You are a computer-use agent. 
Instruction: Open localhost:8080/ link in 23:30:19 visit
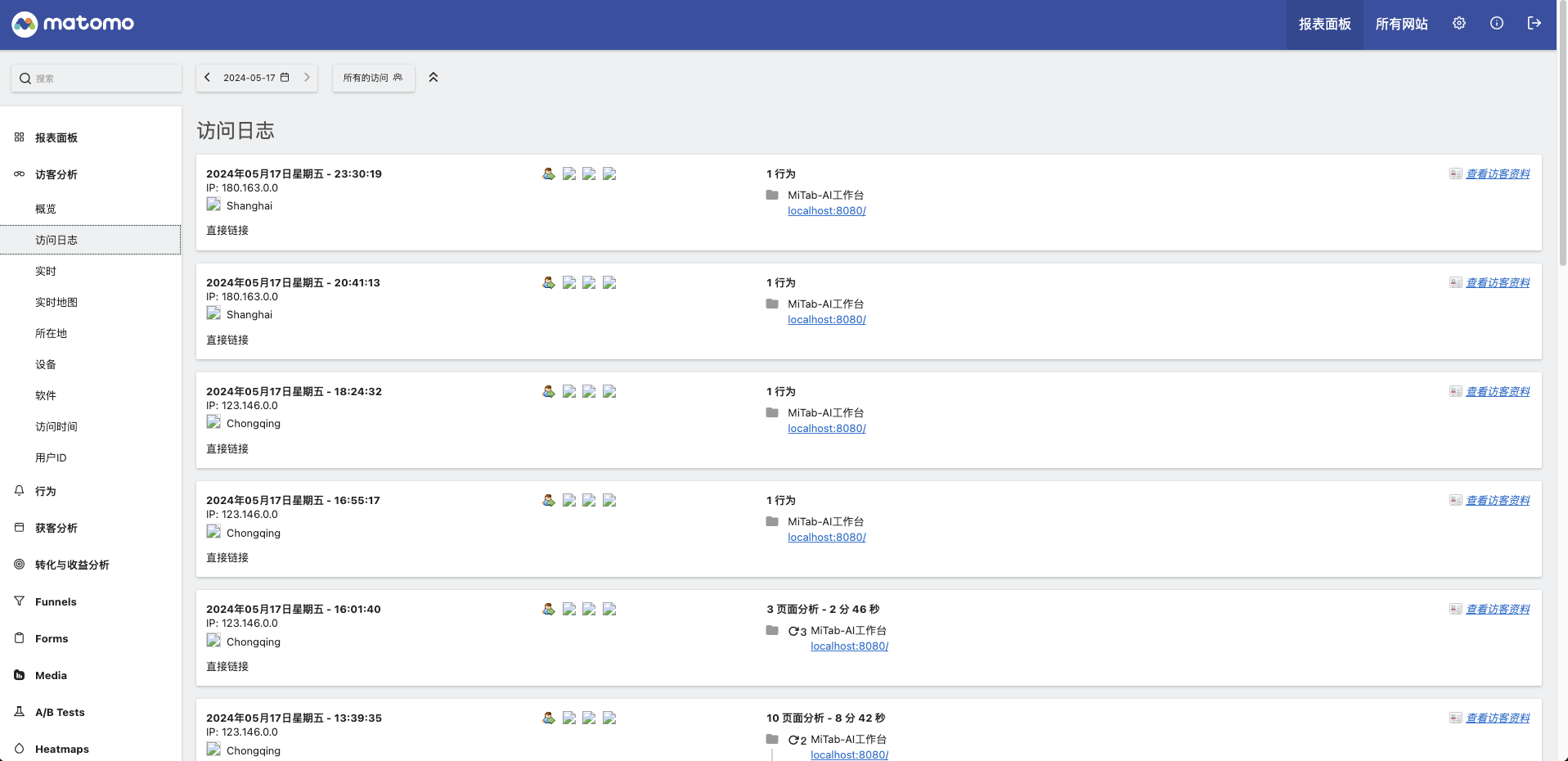827,210
